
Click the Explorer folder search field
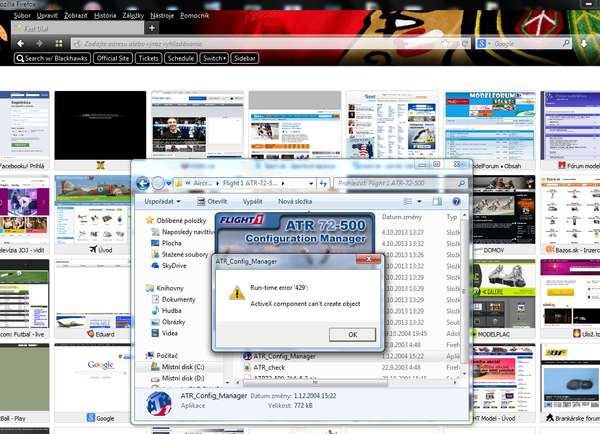tap(401, 183)
